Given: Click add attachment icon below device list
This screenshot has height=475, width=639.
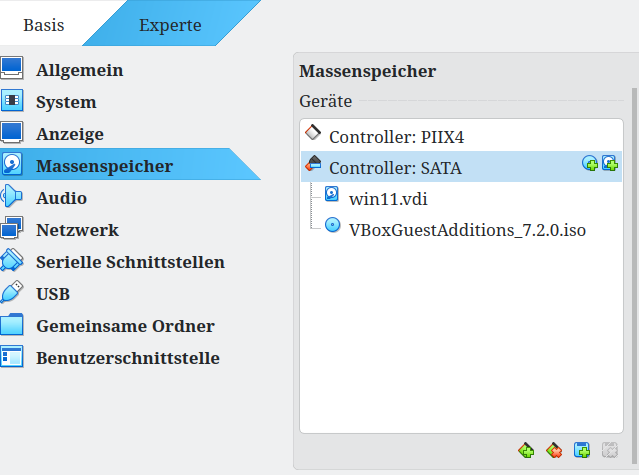Looking at the screenshot, I should (x=582, y=451).
